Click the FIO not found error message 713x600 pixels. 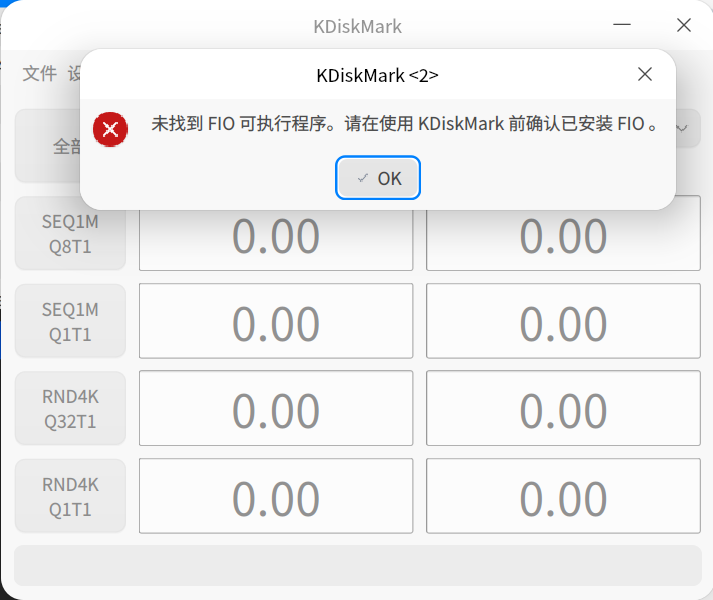[x=404, y=124]
